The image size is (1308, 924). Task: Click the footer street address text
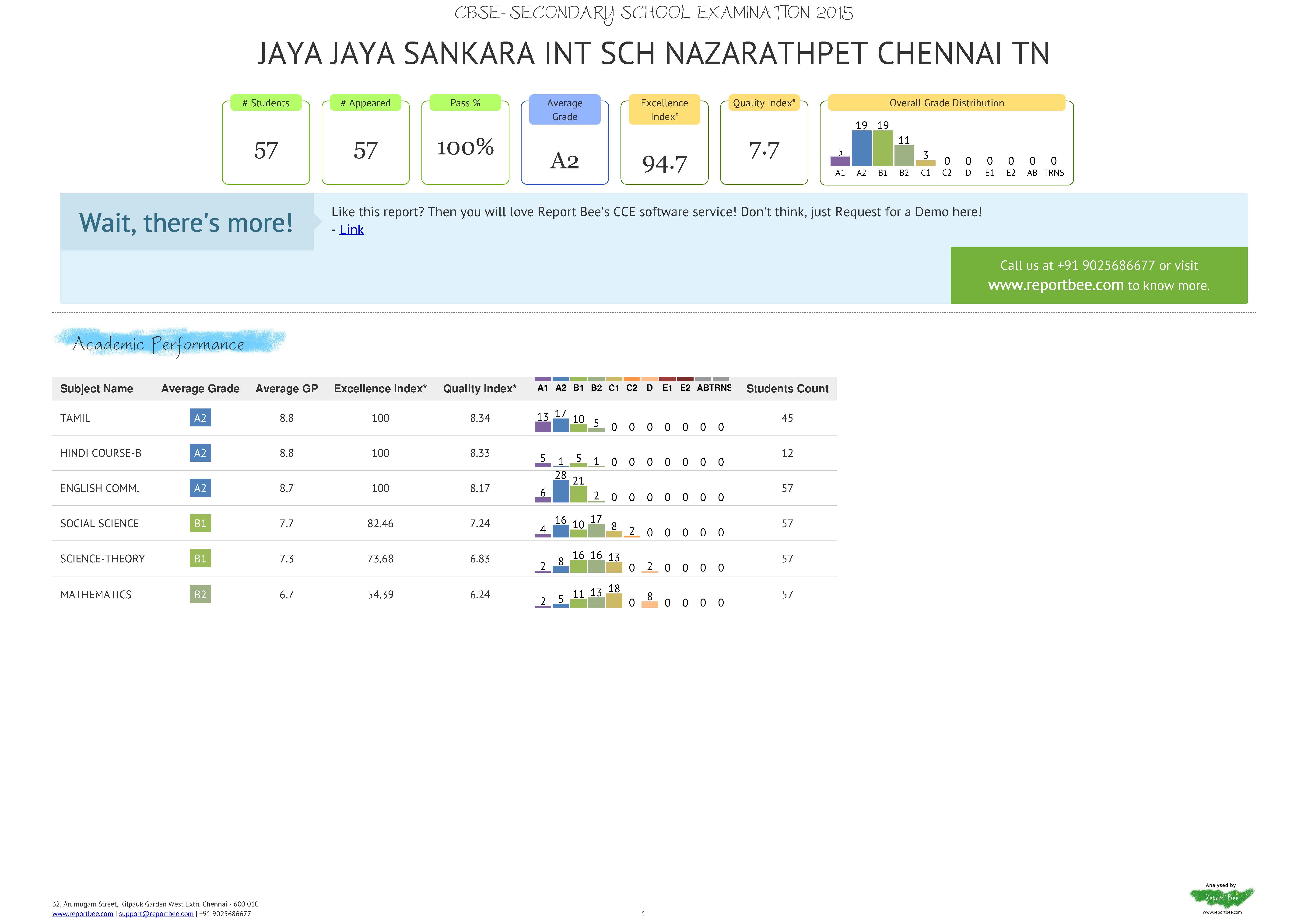155,904
